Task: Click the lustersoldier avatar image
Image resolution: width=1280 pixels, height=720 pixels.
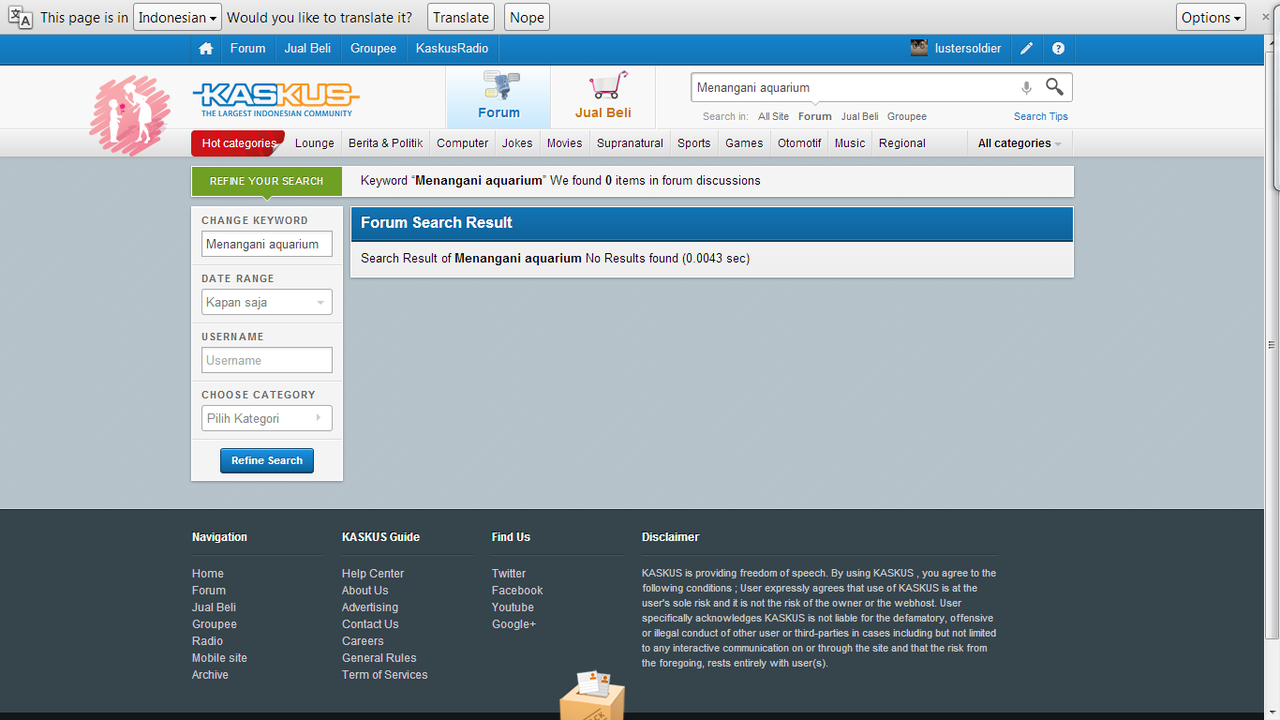Action: click(919, 48)
